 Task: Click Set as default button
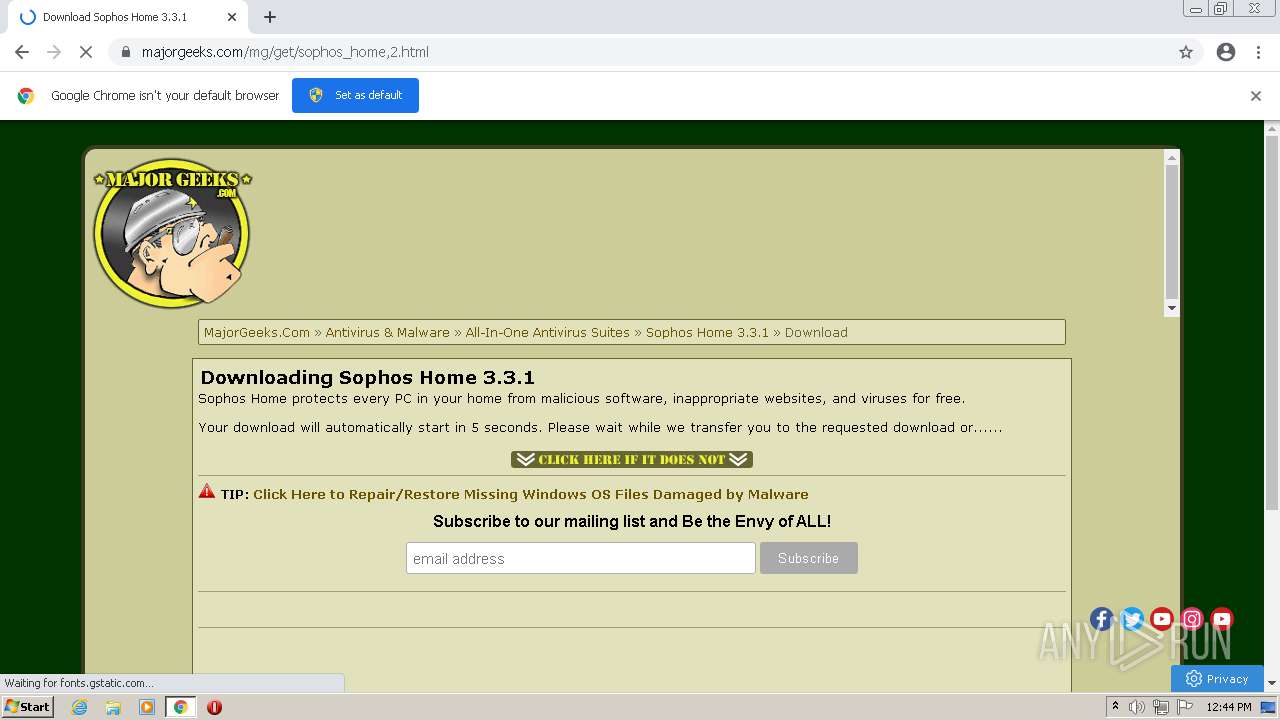click(355, 96)
